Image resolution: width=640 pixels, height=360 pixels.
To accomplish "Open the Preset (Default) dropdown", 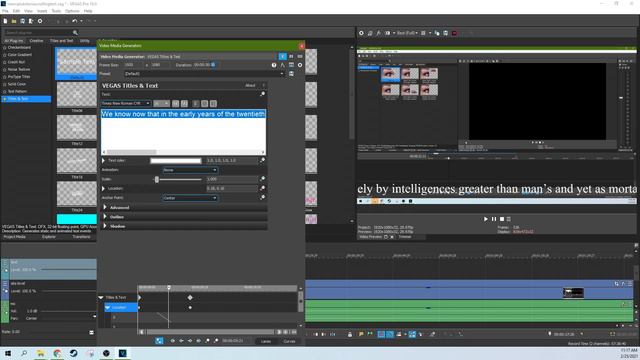I will 204,74.
